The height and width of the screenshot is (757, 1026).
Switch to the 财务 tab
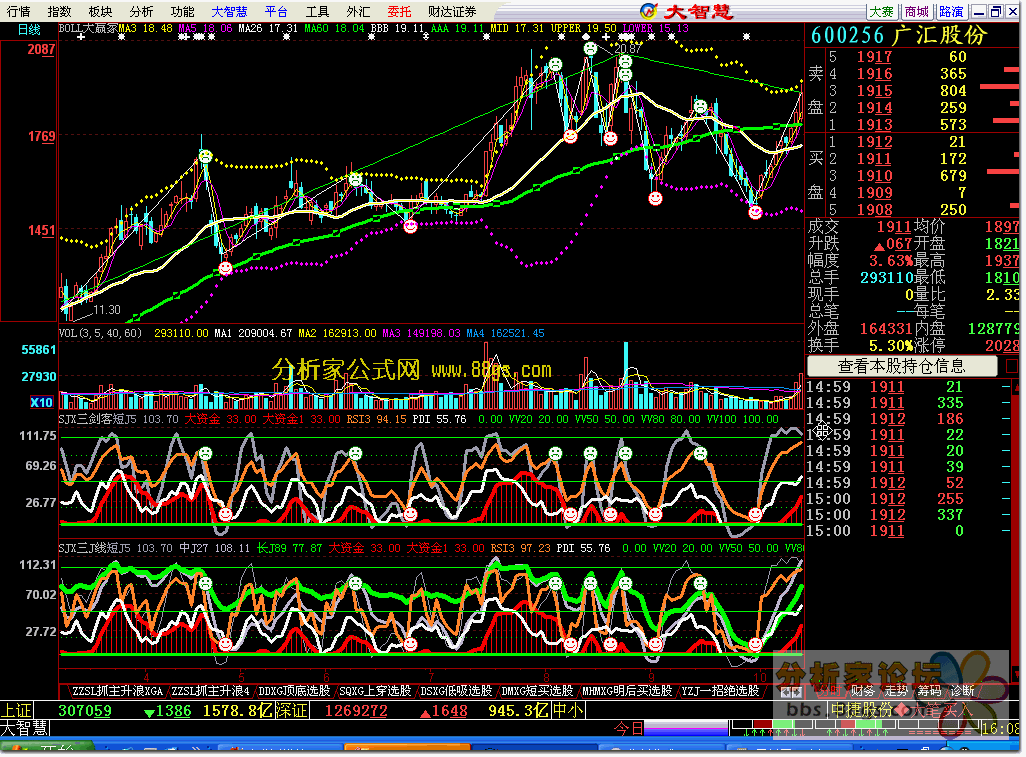click(862, 690)
